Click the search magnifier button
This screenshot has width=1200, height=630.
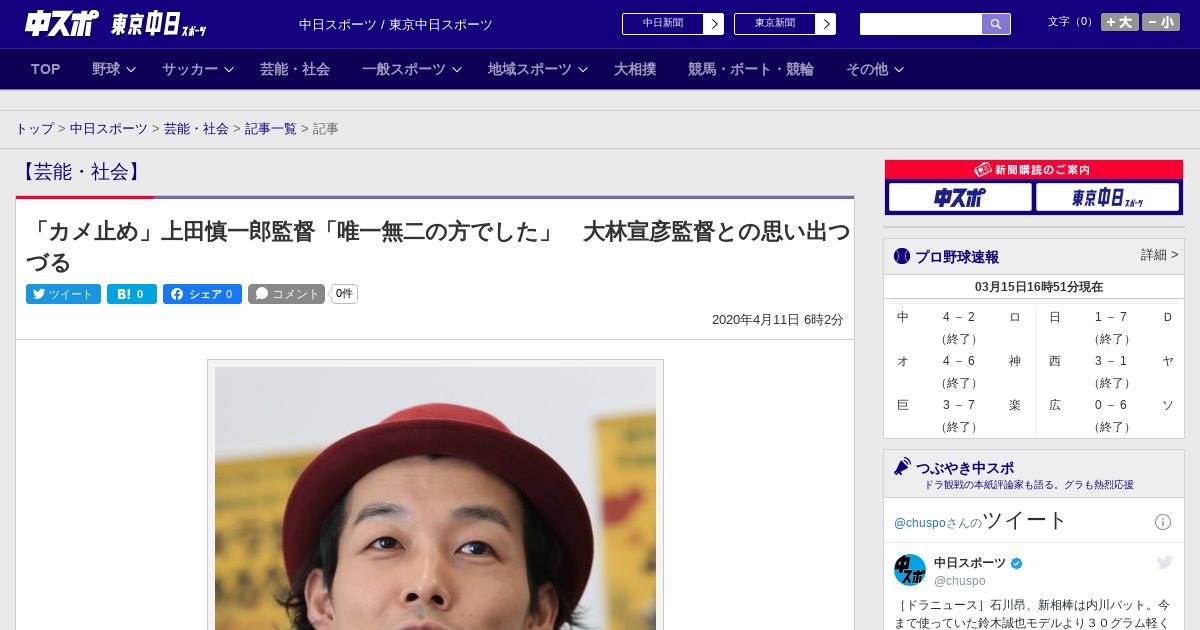click(x=996, y=24)
